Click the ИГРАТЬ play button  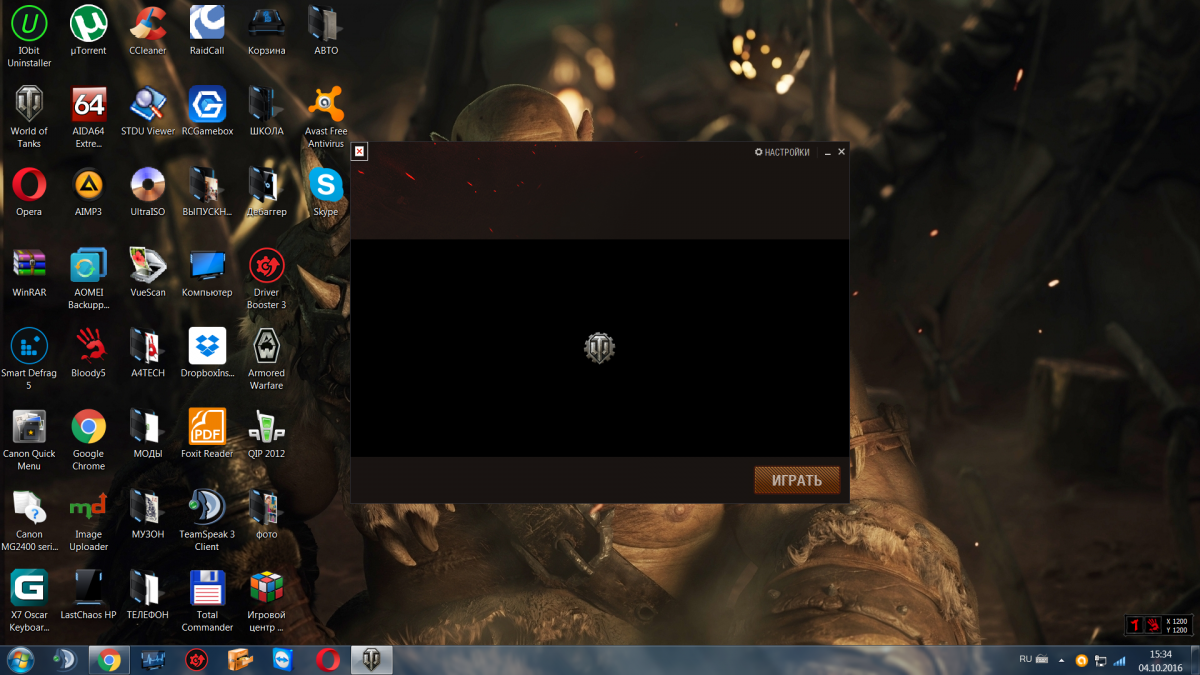point(797,480)
